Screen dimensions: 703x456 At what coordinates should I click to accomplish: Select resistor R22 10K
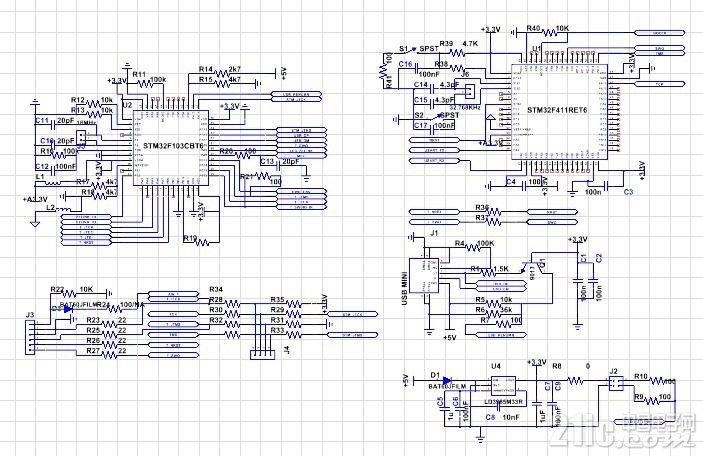[69, 294]
